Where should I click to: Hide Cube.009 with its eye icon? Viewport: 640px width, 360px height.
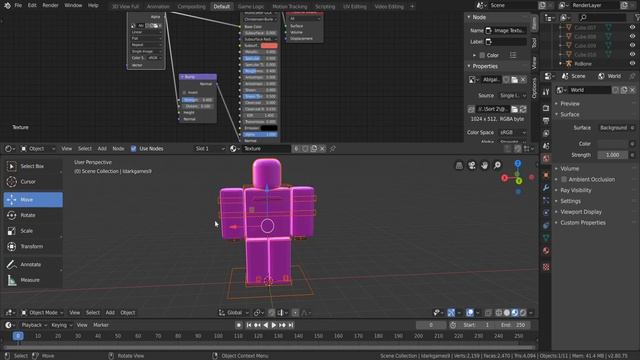(632, 45)
